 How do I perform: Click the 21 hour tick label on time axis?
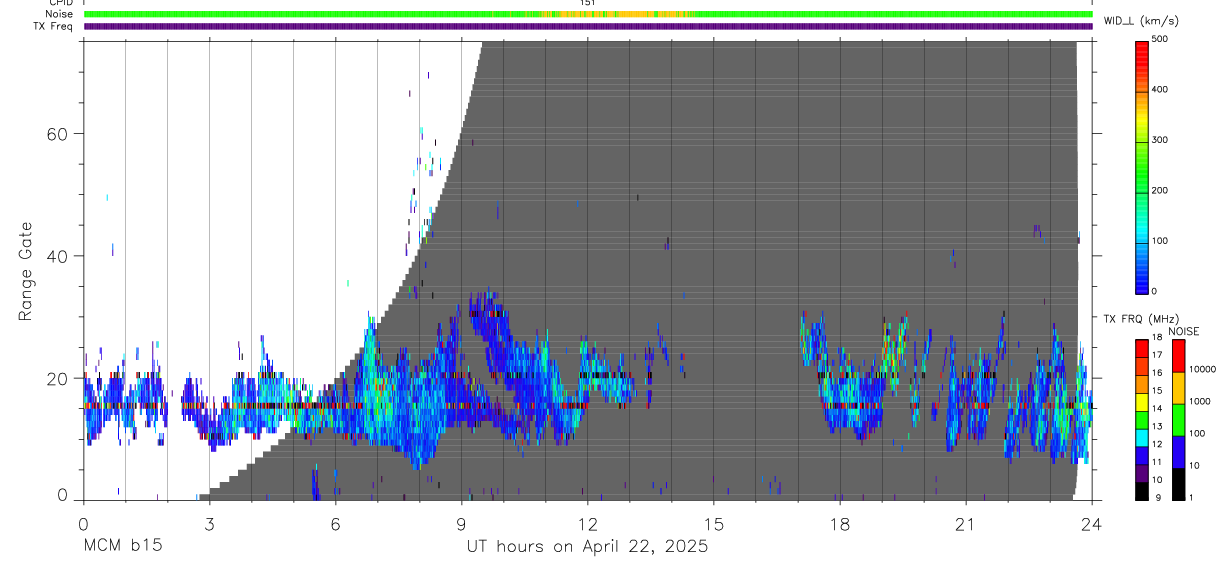pos(965,523)
